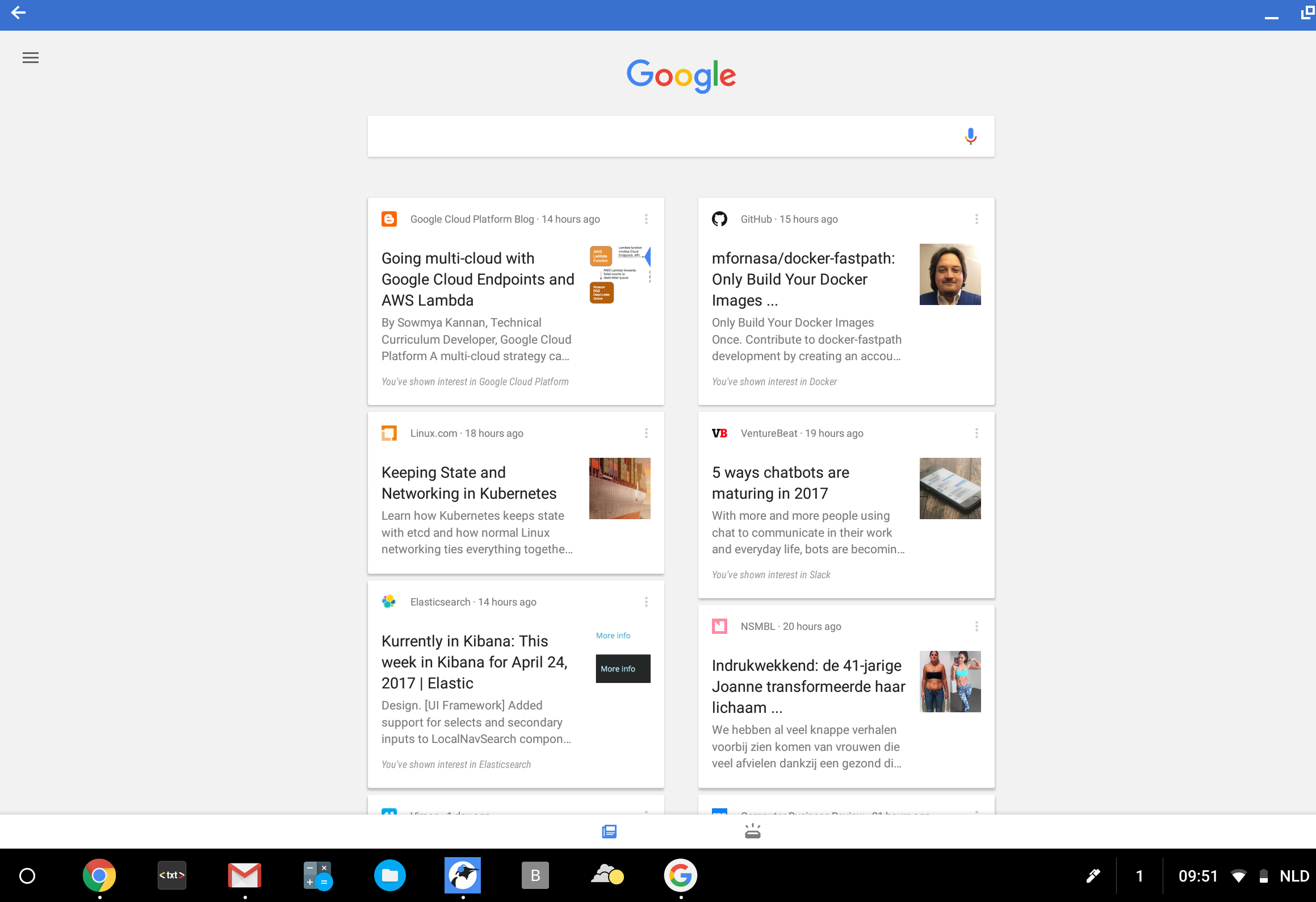Click the AWS Lambda diagram thumbnail

pos(620,274)
